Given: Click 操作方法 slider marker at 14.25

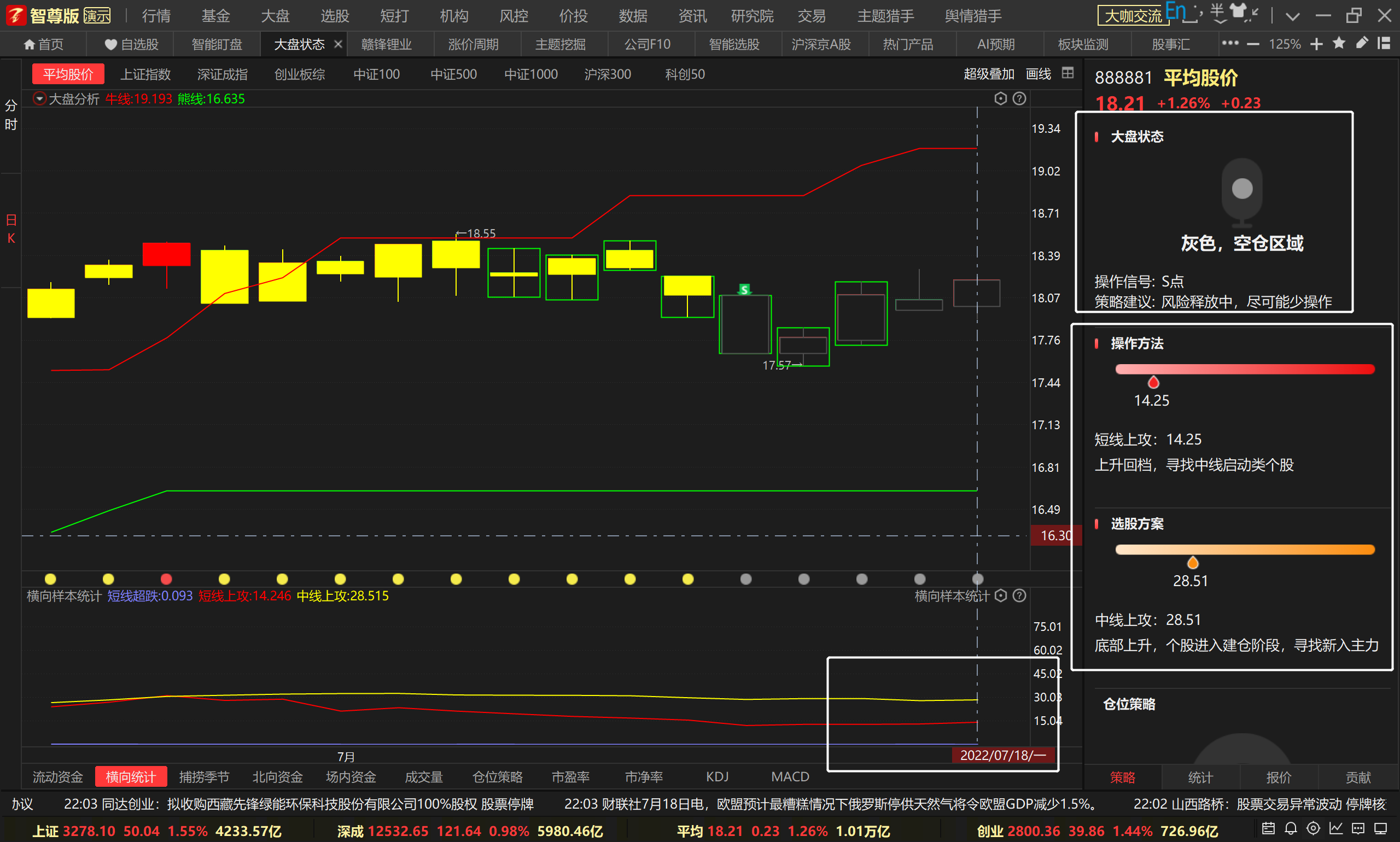Looking at the screenshot, I should click(1153, 382).
